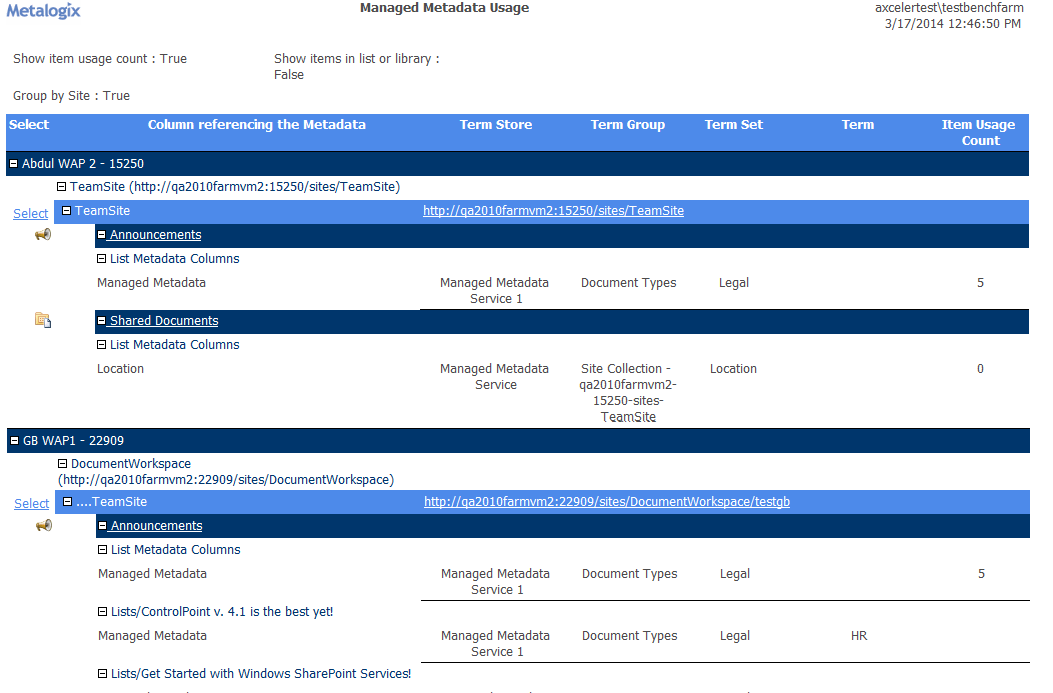
Task: Click the megaphone icon beside the second Announcements list
Action: pyautogui.click(x=43, y=525)
